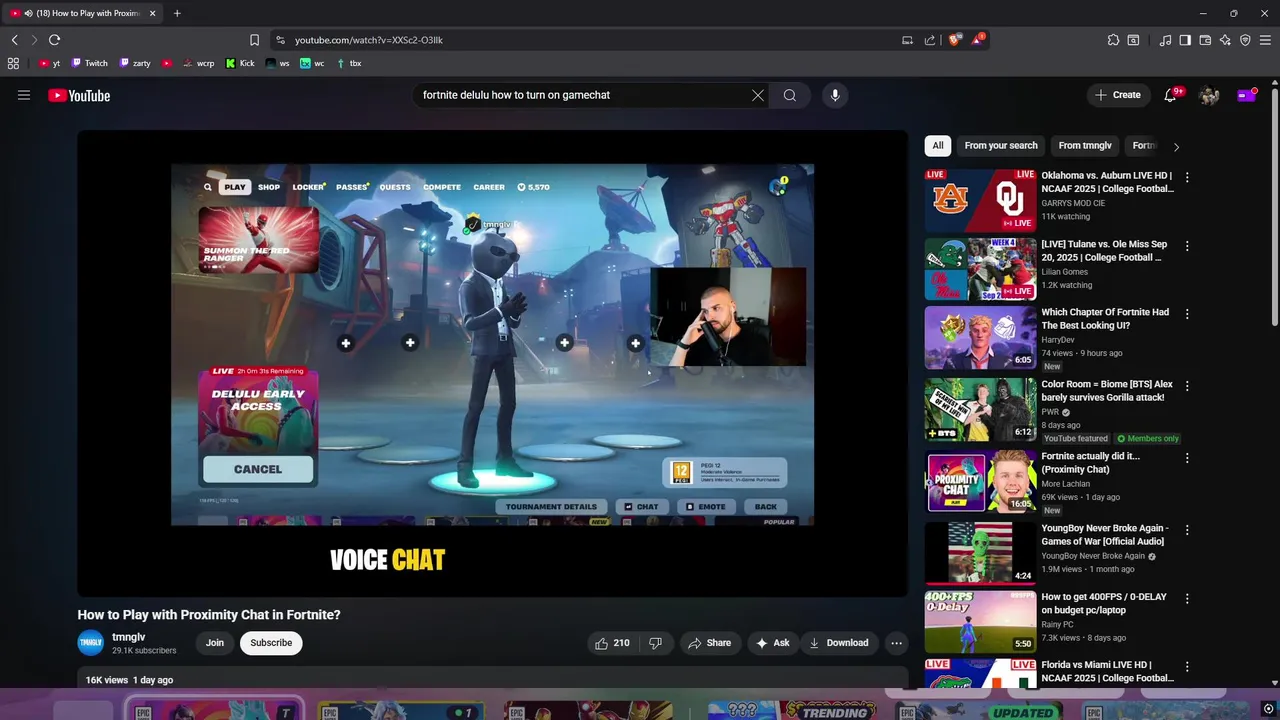Open options menu for Best Looking UI video
Viewport: 1280px width, 720px height.
(x=1187, y=314)
